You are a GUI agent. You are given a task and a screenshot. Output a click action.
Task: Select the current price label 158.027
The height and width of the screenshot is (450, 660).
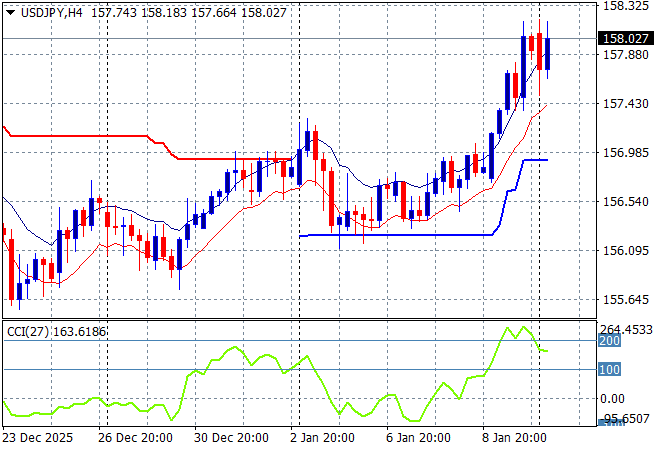pyautogui.click(x=624, y=39)
